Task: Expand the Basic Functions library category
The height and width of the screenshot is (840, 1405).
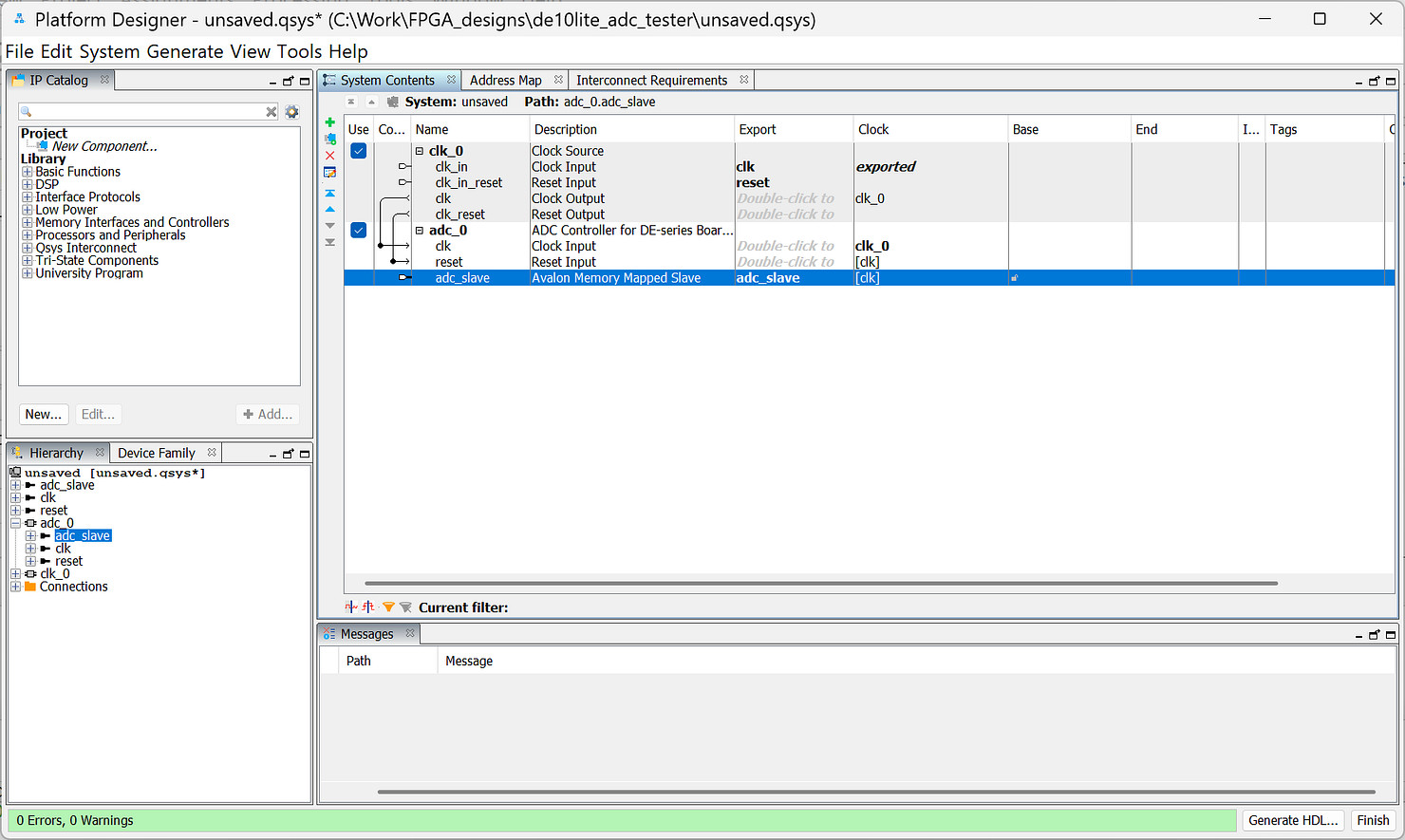Action: point(28,172)
